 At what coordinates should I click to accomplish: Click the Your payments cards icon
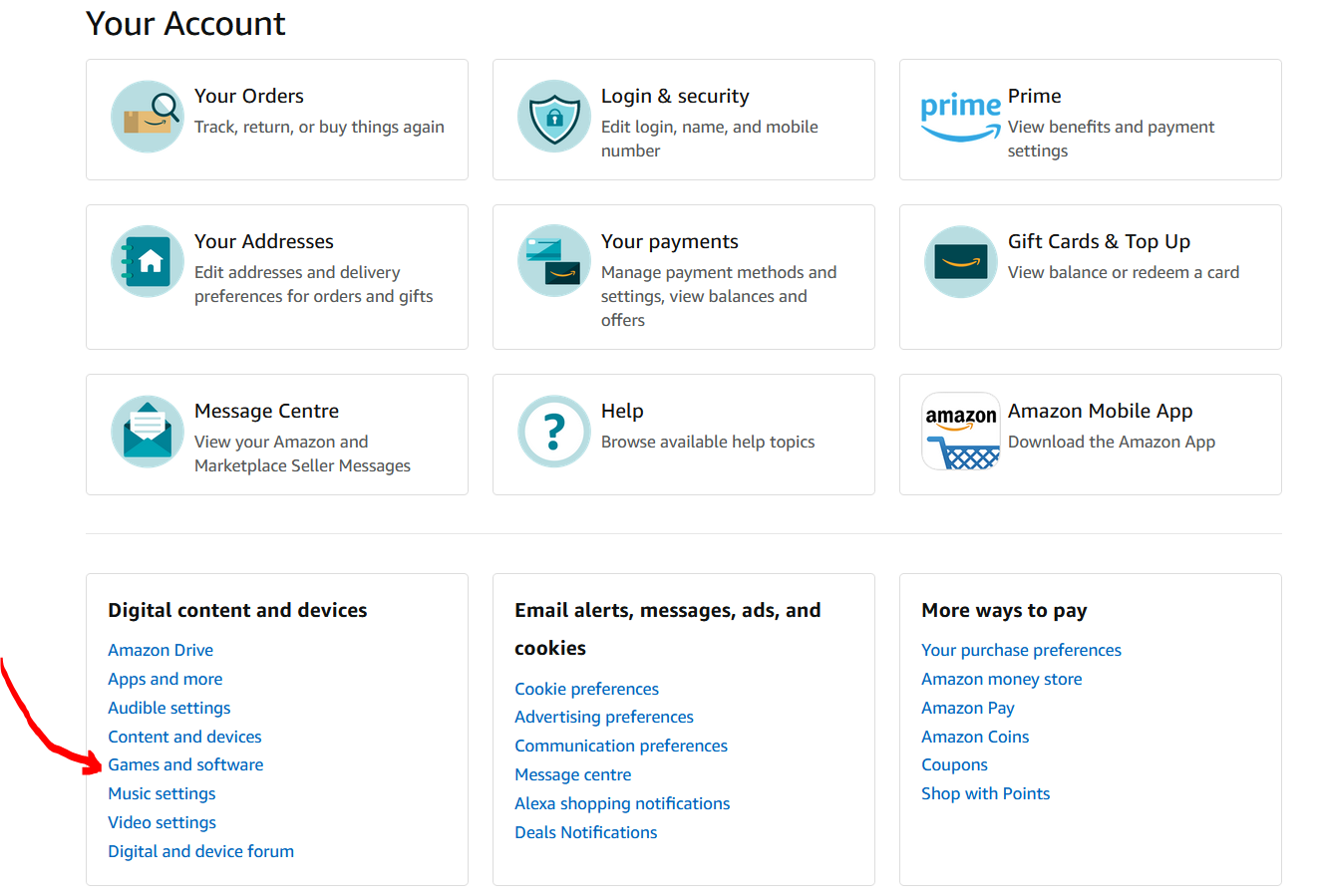554,262
